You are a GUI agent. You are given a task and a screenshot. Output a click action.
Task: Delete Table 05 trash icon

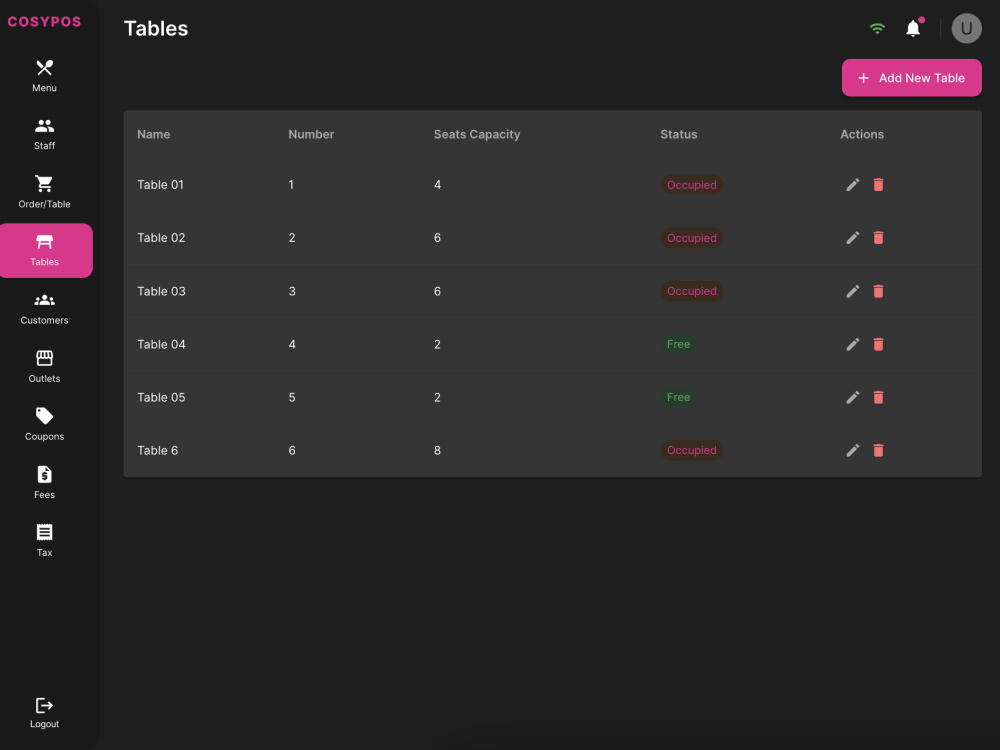coord(878,397)
